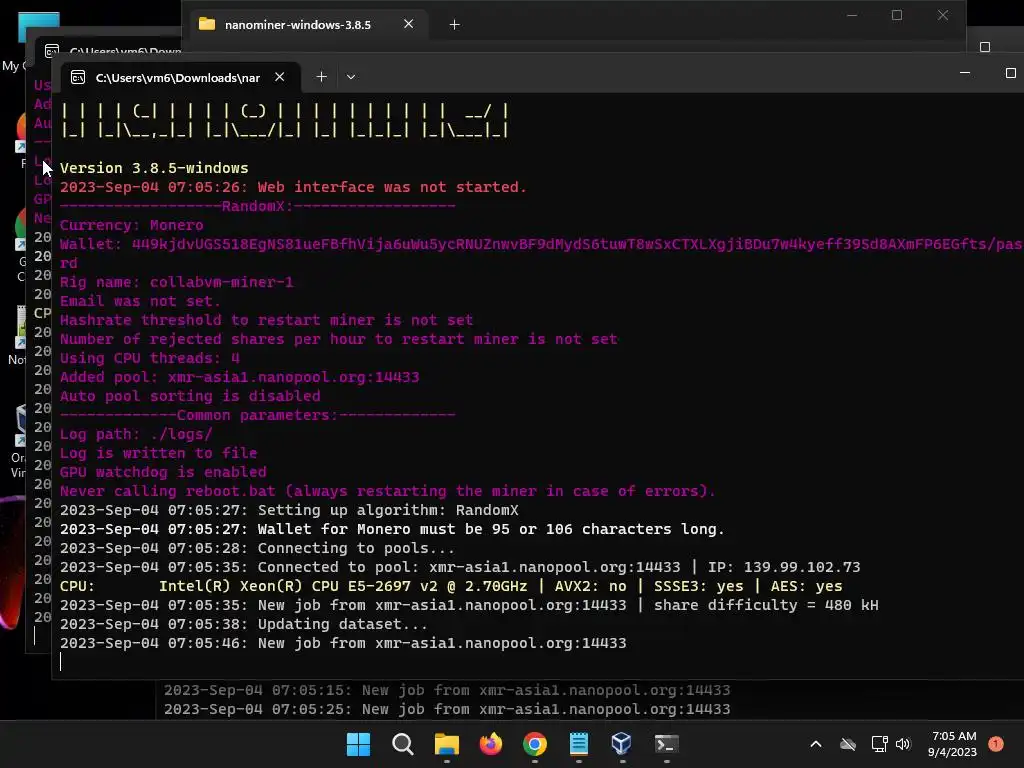This screenshot has width=1024, height=768.
Task: Click the 'Web interface was not started' line
Action: (293, 187)
